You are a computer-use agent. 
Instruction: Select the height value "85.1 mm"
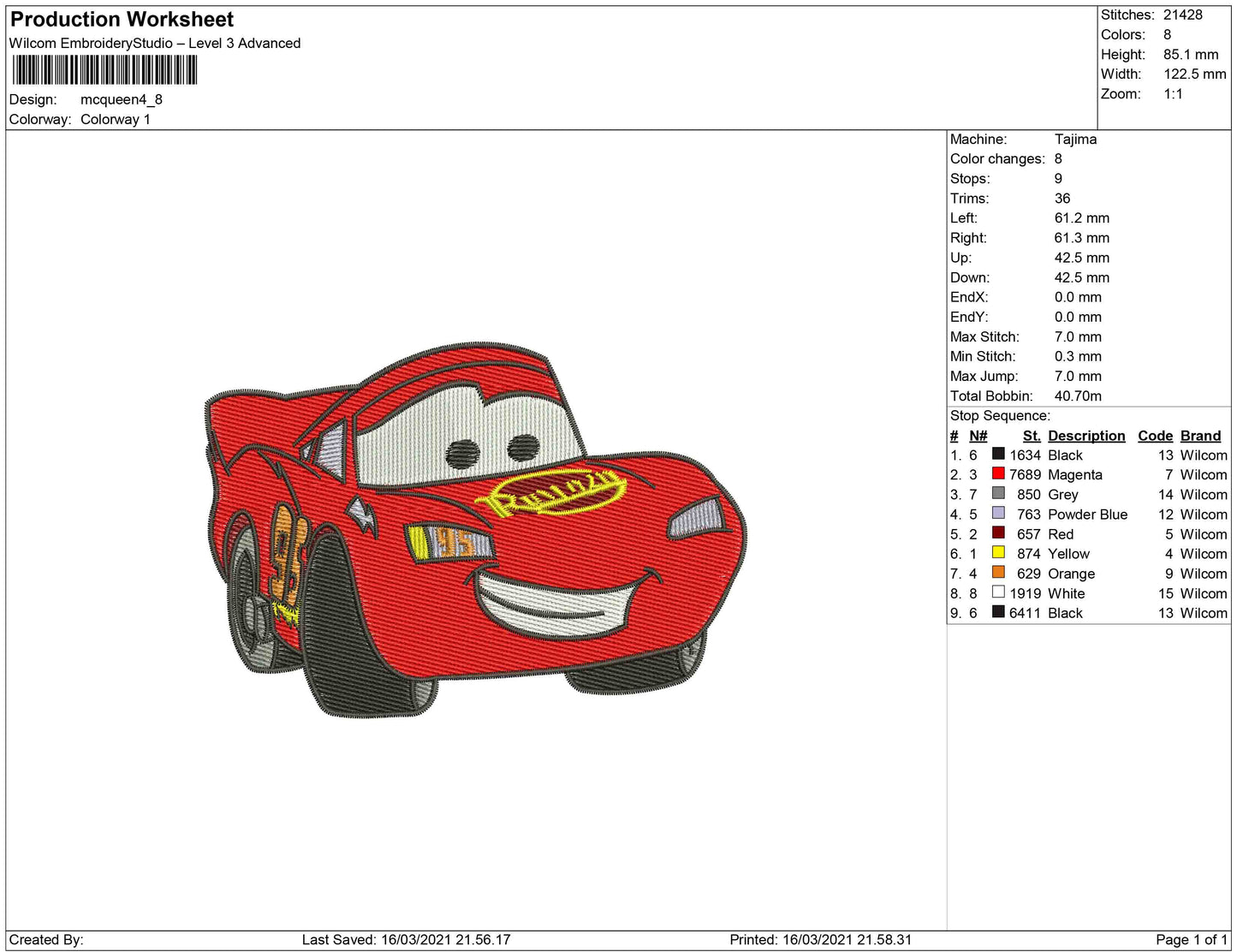coord(1191,54)
